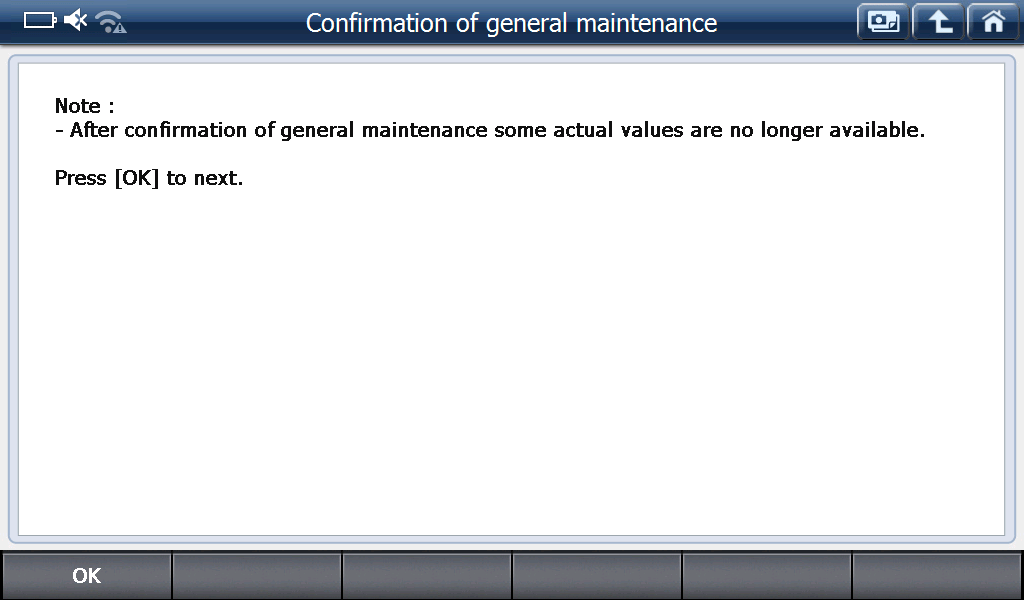Viewport: 1024px width, 600px height.
Task: Go to the home screen
Action: (992, 22)
